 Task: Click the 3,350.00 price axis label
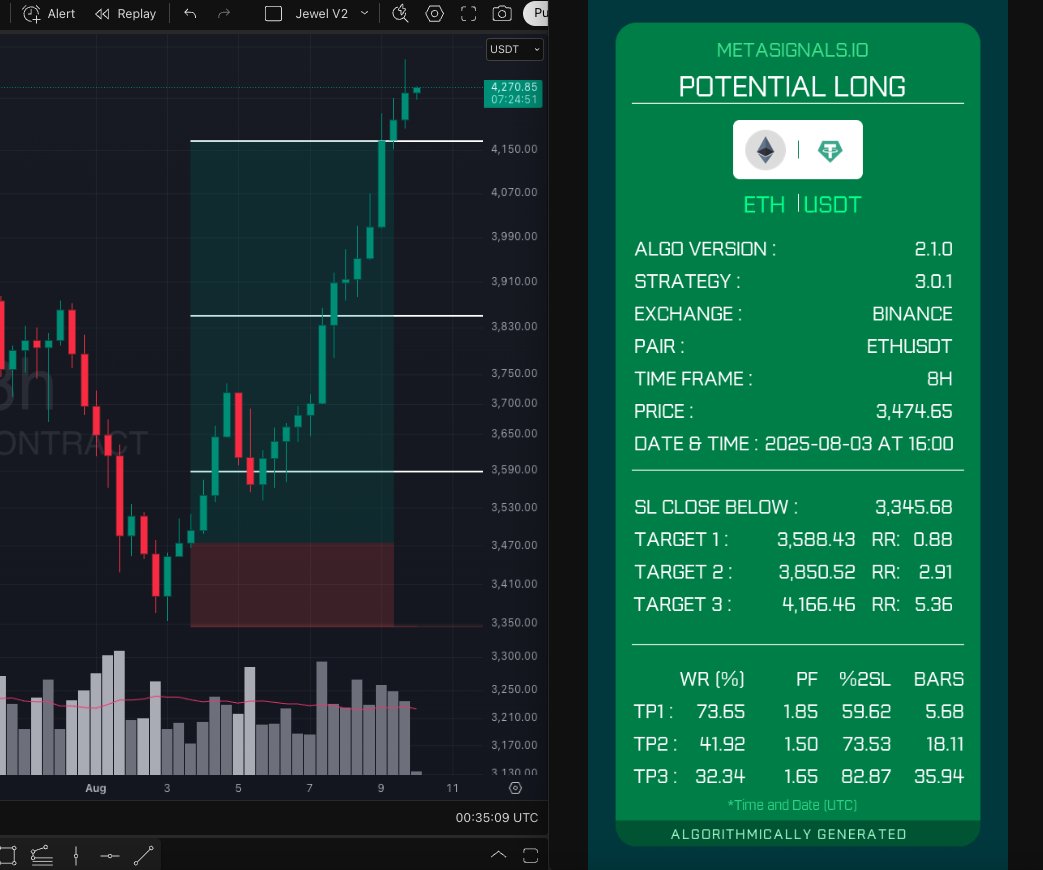[x=514, y=623]
